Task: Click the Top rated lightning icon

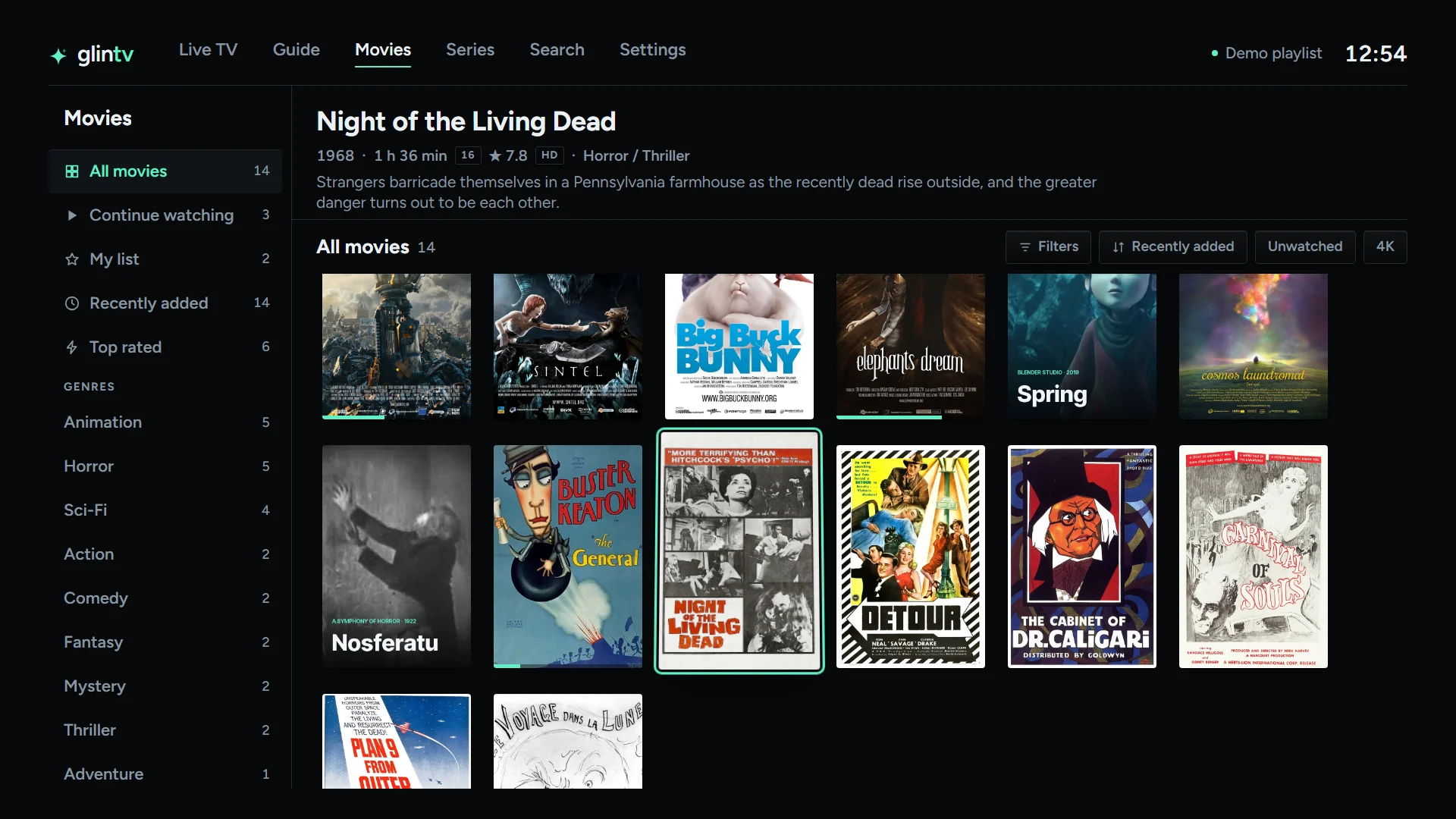Action: (72, 347)
